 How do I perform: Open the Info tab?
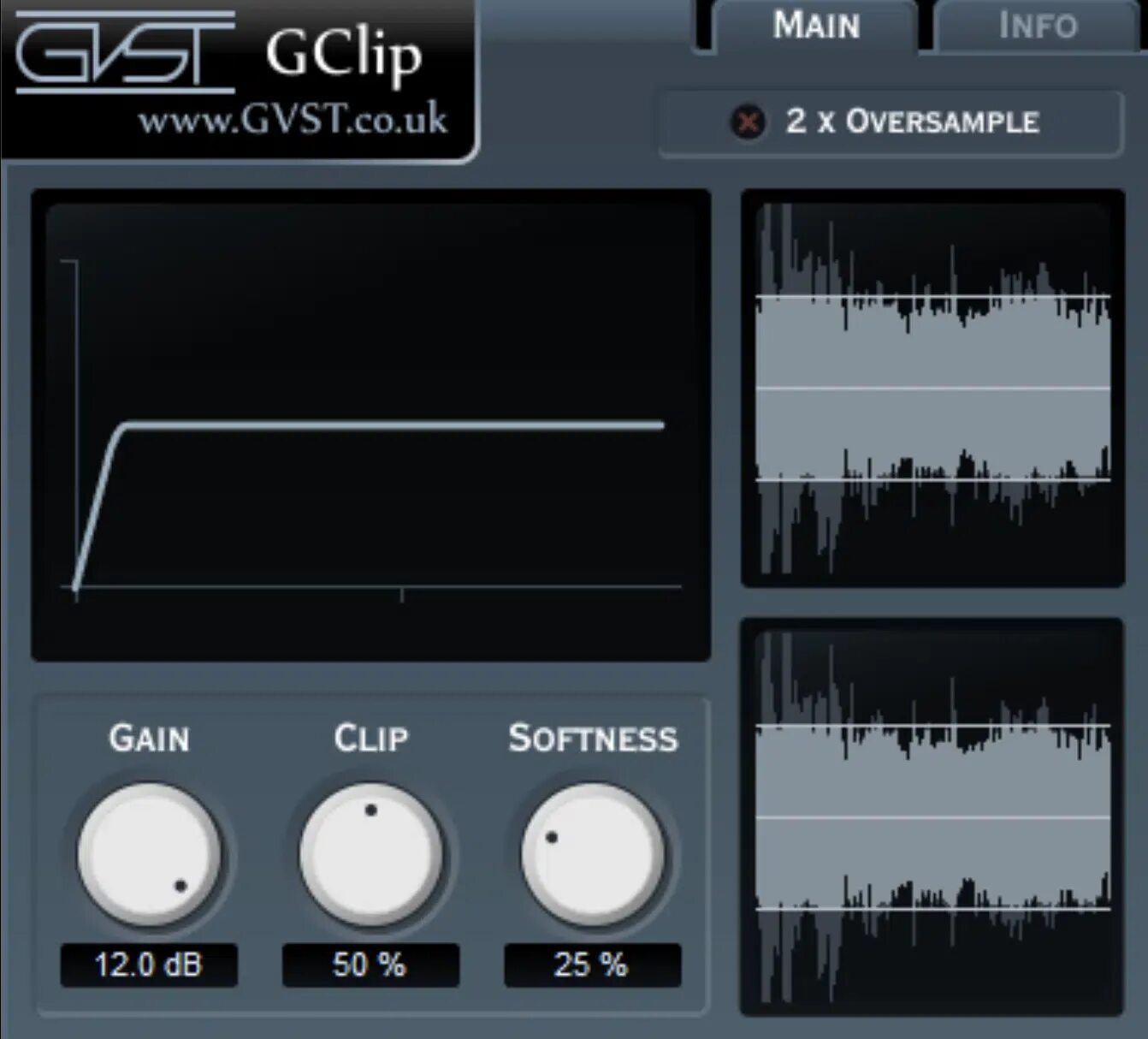[x=1038, y=27]
